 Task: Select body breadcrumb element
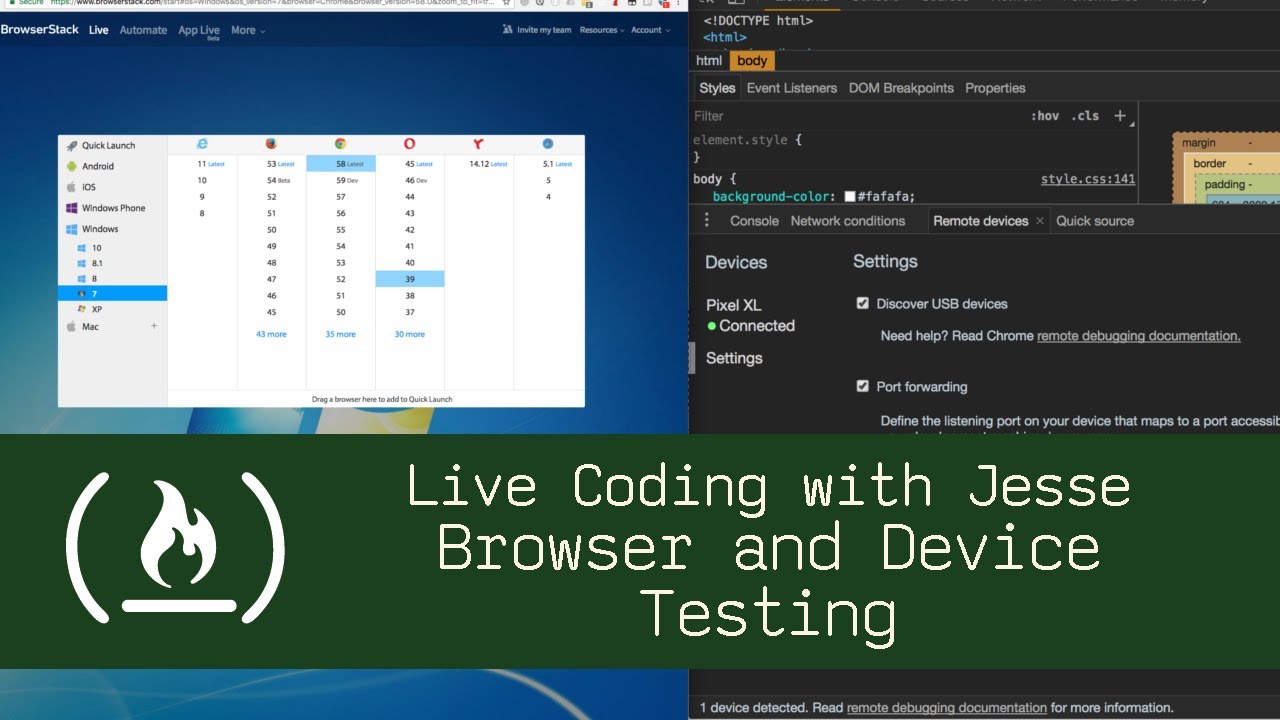(x=752, y=61)
